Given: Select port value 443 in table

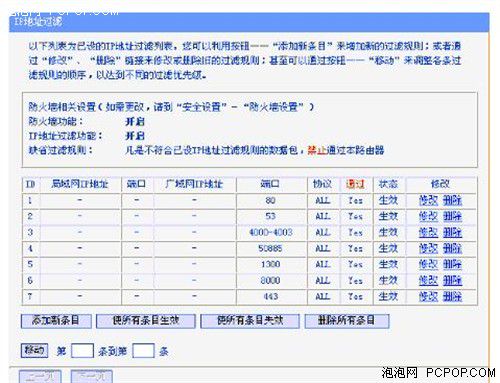Looking at the screenshot, I should pos(270,296).
